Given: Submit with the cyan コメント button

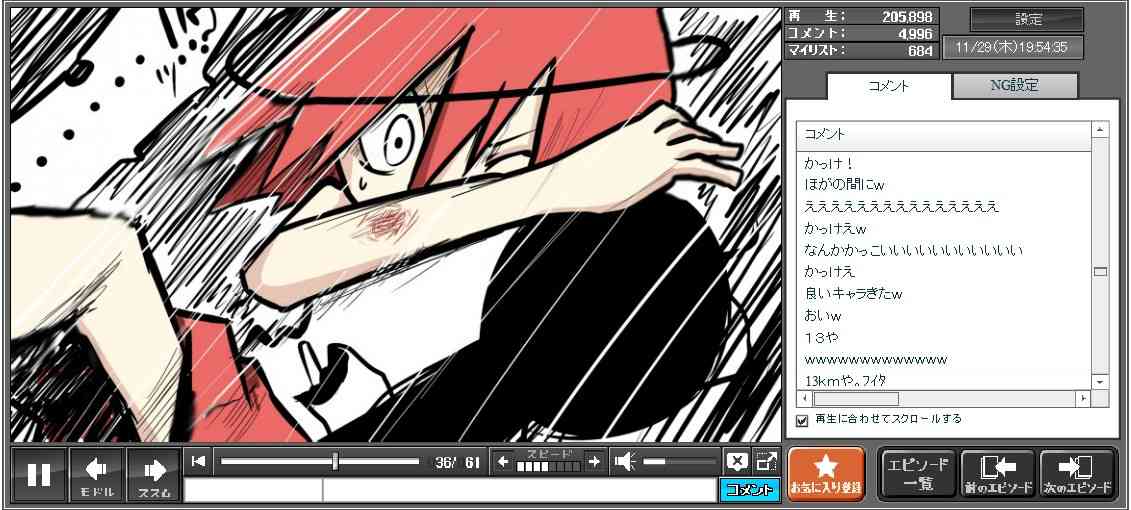Looking at the screenshot, I should [x=748, y=490].
